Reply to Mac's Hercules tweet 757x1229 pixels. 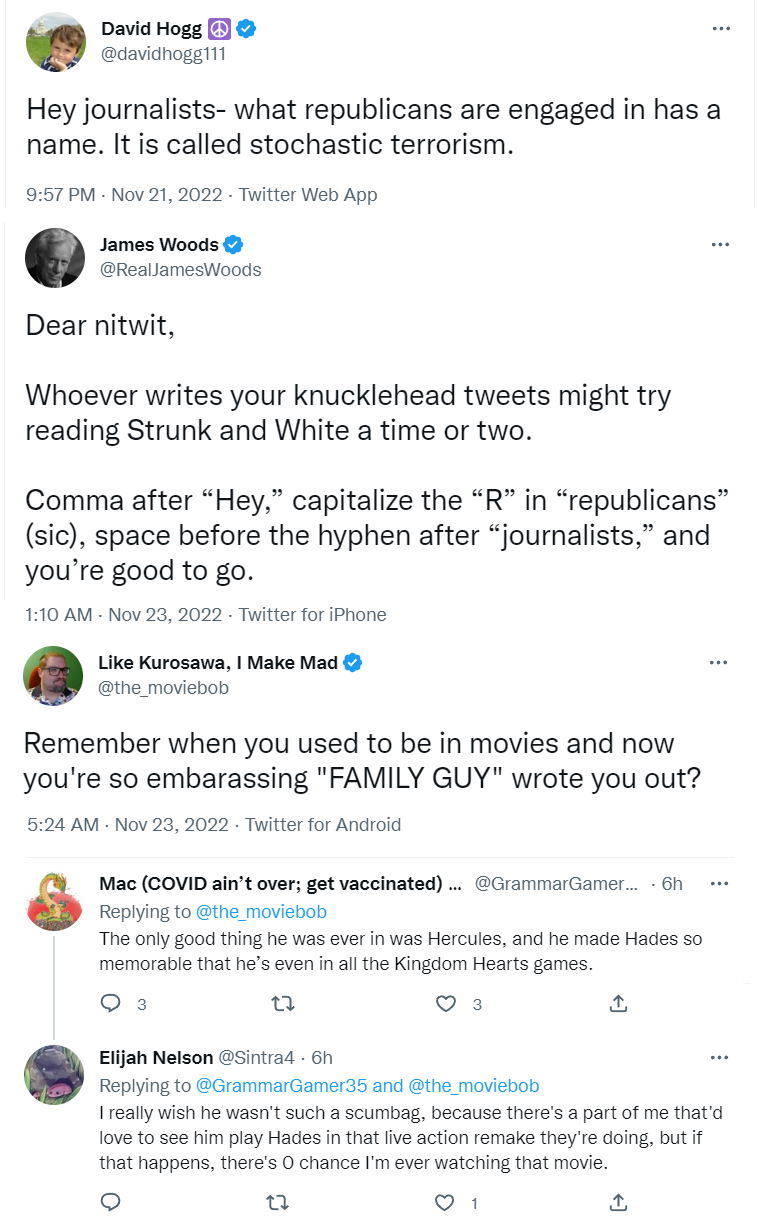(x=112, y=1004)
